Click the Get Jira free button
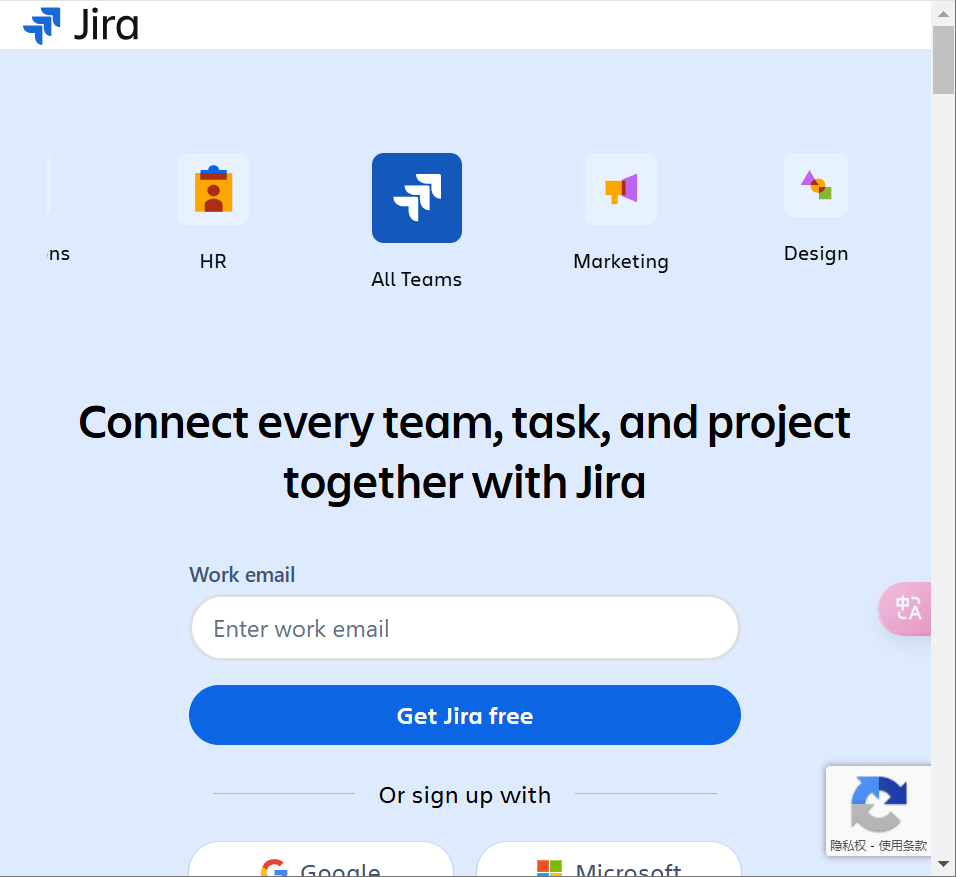The width and height of the screenshot is (956, 877). click(x=465, y=715)
